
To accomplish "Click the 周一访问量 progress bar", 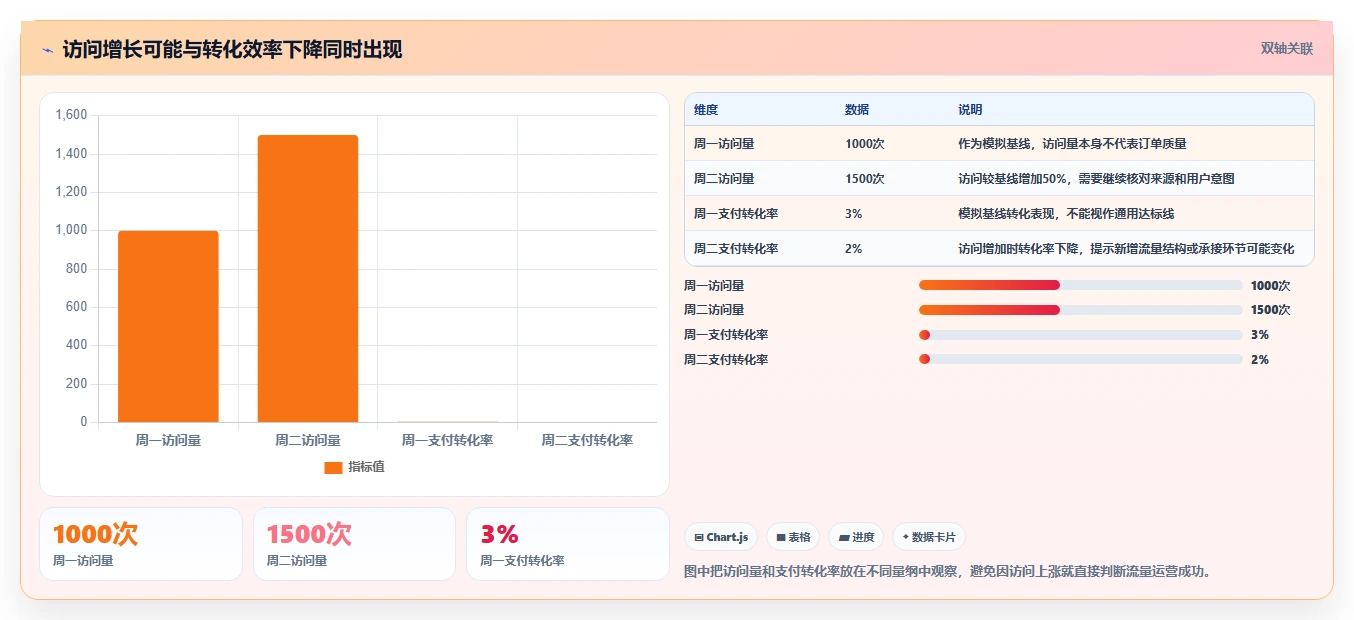I will tap(1080, 285).
